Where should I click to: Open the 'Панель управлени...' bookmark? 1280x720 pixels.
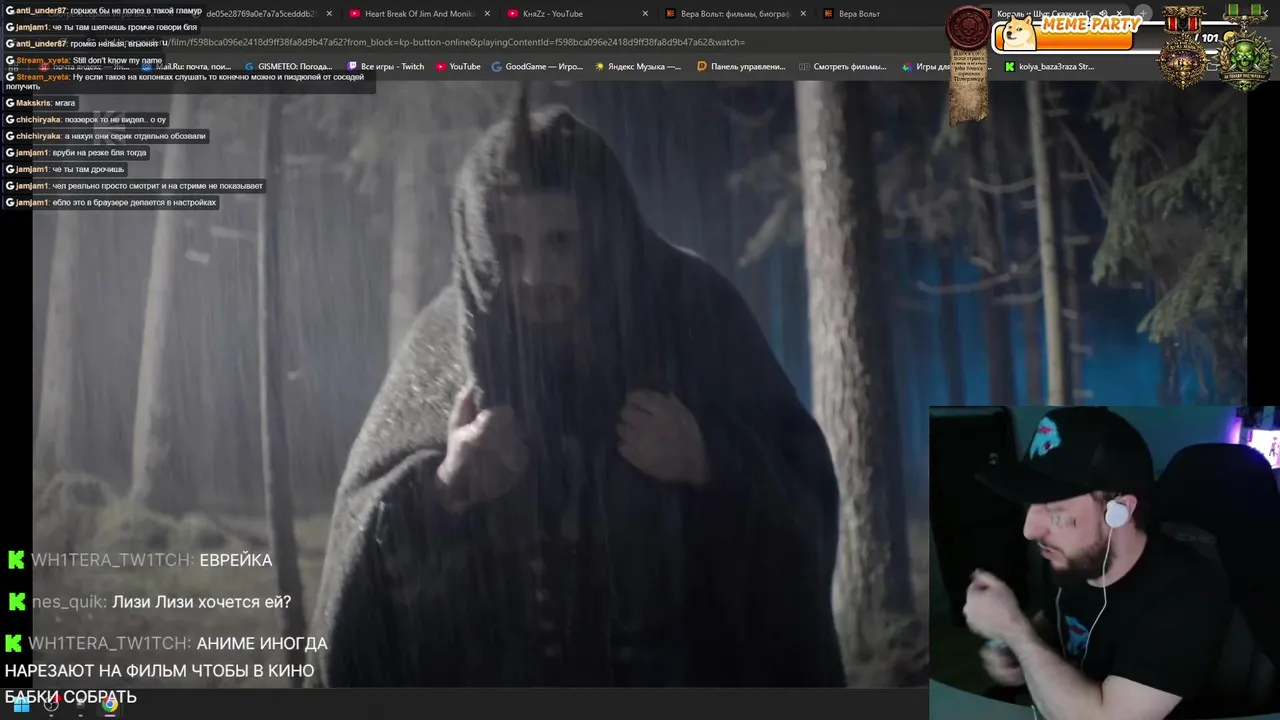point(741,67)
